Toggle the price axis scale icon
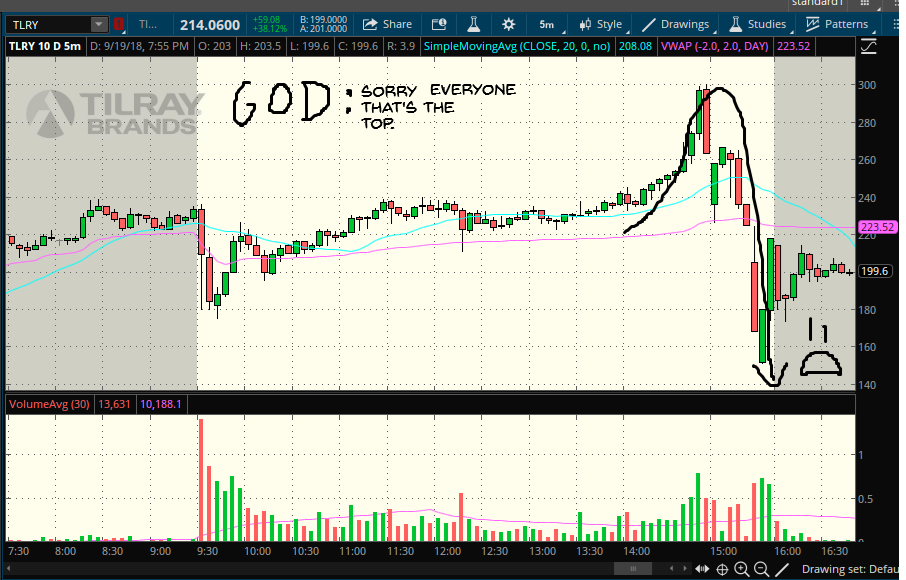 point(868,46)
